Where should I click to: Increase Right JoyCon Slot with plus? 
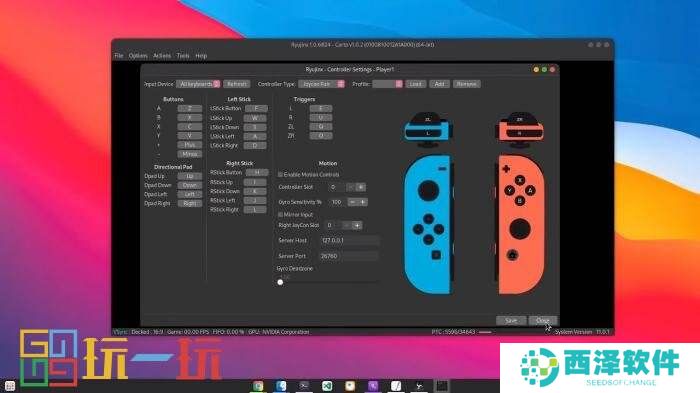(x=357, y=226)
